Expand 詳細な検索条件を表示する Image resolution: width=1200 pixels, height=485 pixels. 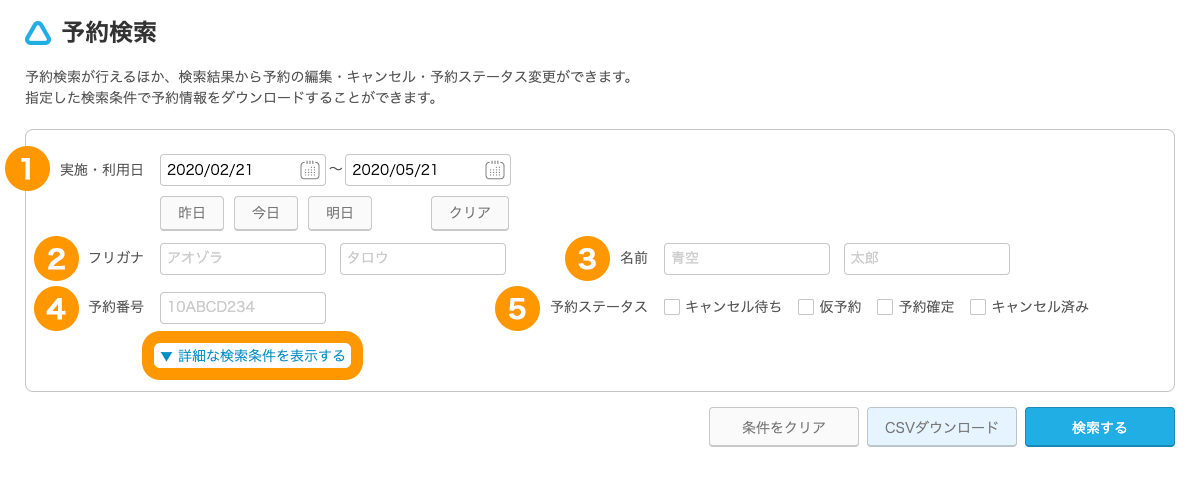252,356
